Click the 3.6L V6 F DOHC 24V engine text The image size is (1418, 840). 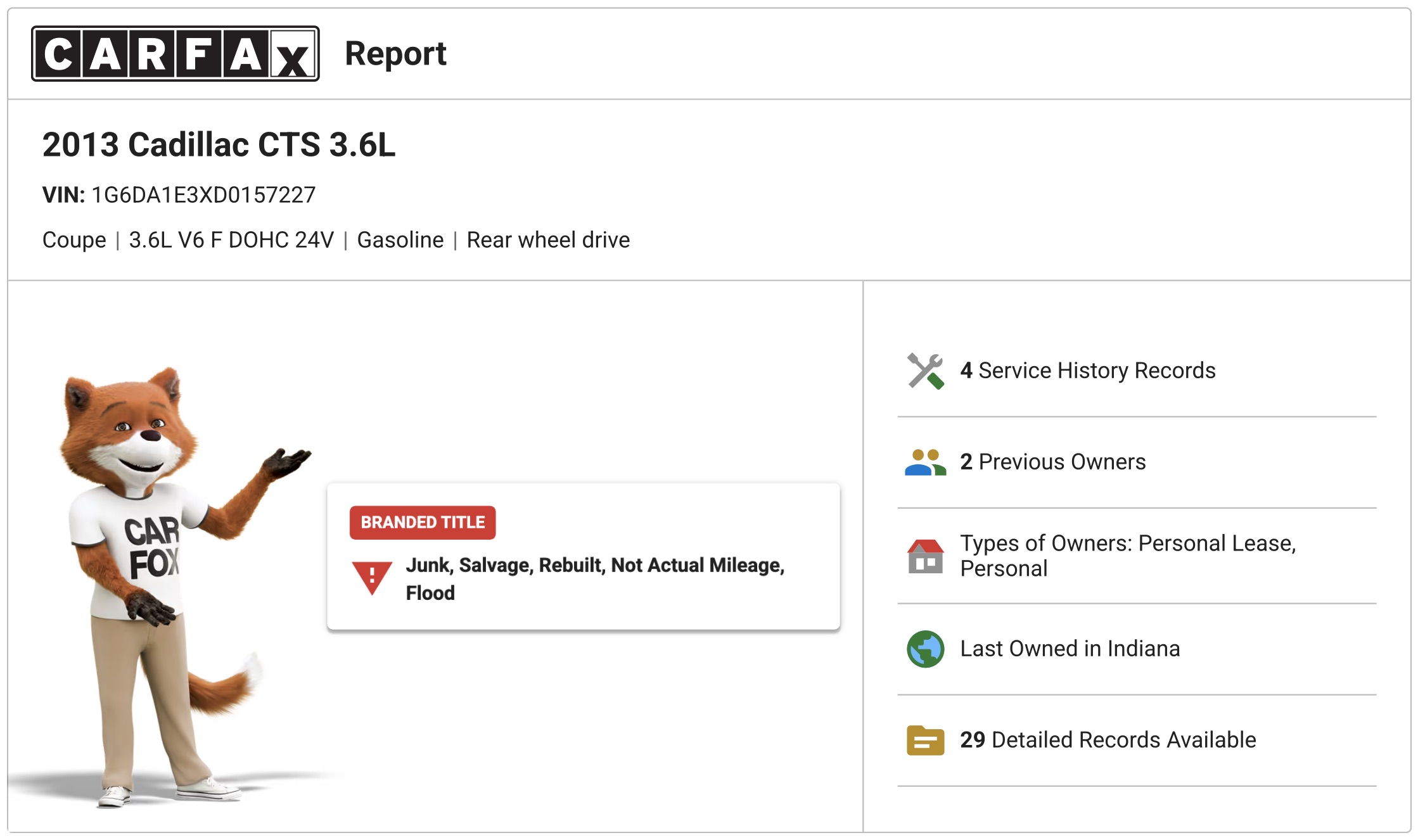(x=231, y=240)
